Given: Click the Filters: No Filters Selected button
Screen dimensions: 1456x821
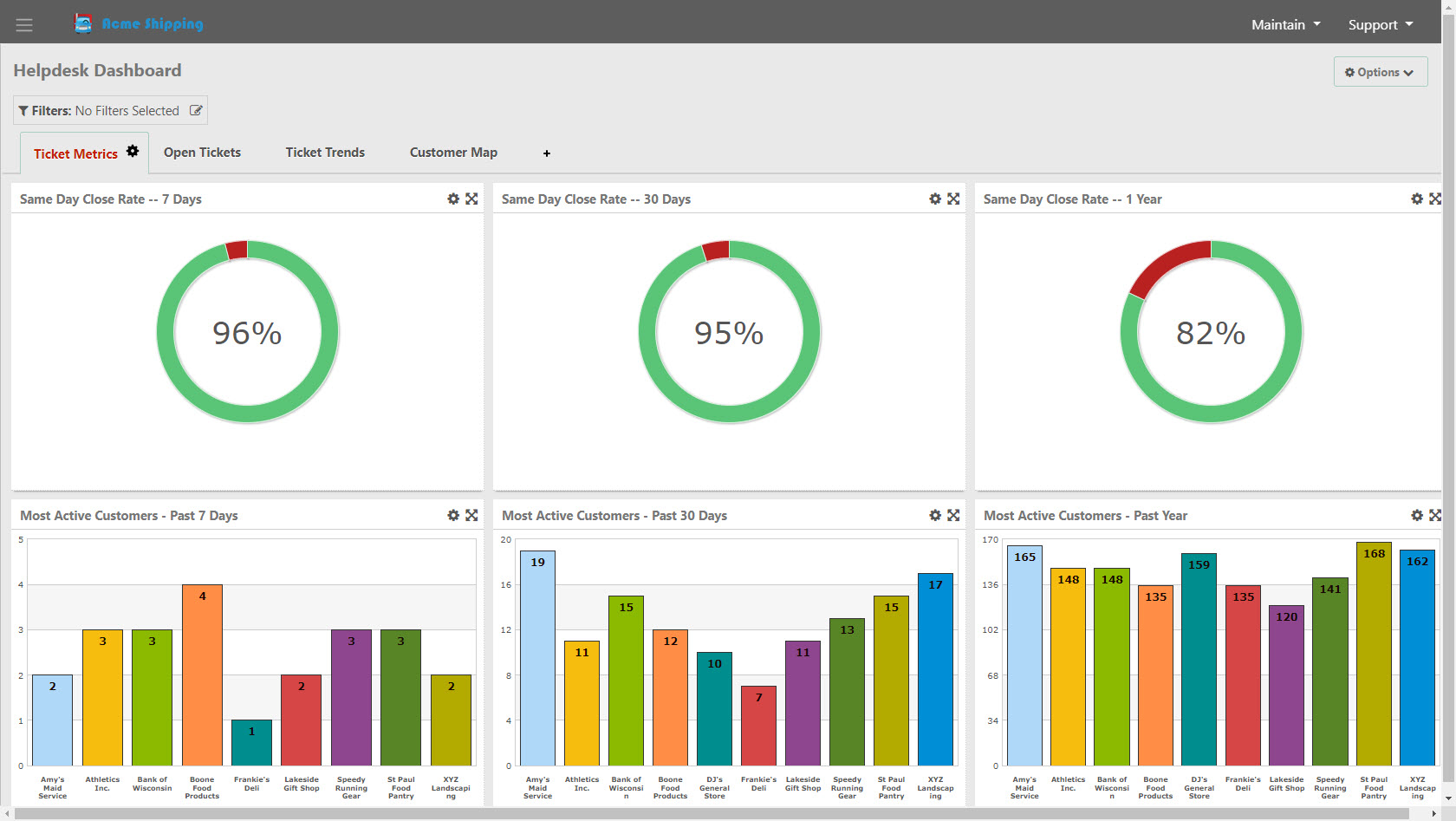Looking at the screenshot, I should click(110, 110).
